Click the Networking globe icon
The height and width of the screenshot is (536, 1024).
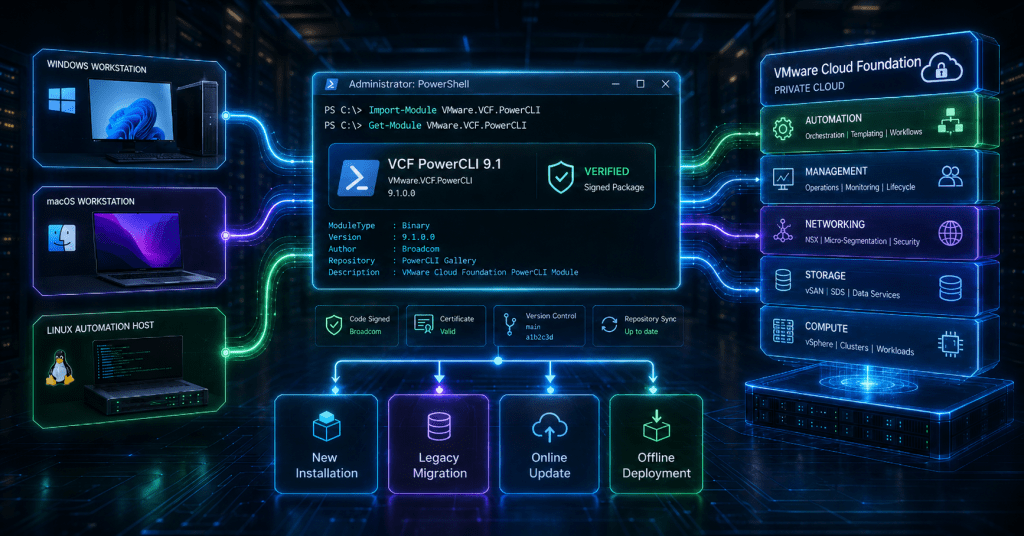pos(950,233)
